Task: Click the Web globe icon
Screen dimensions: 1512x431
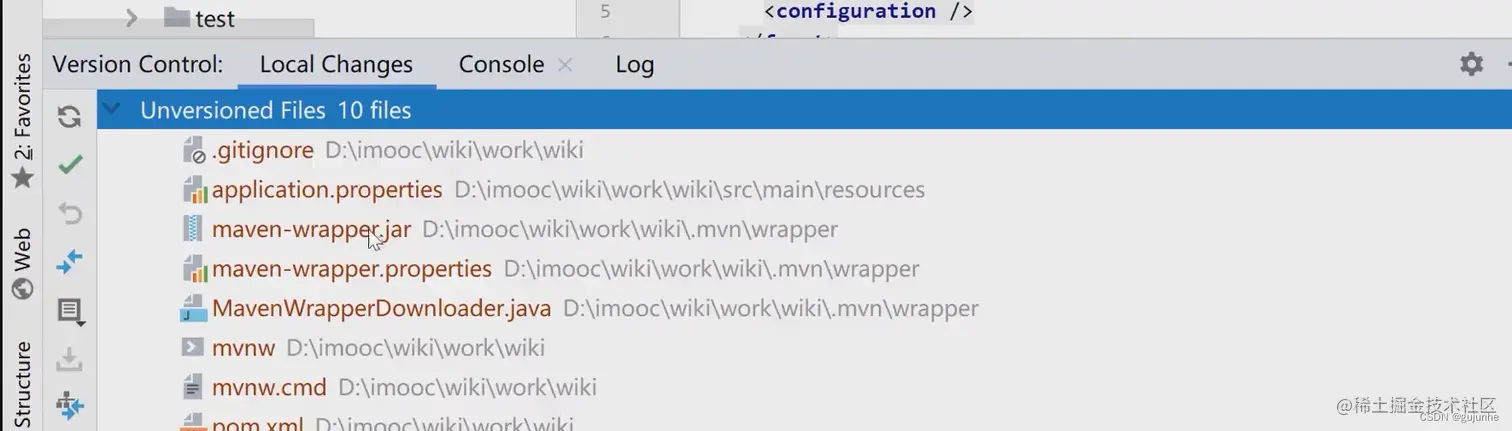Action: (22, 289)
